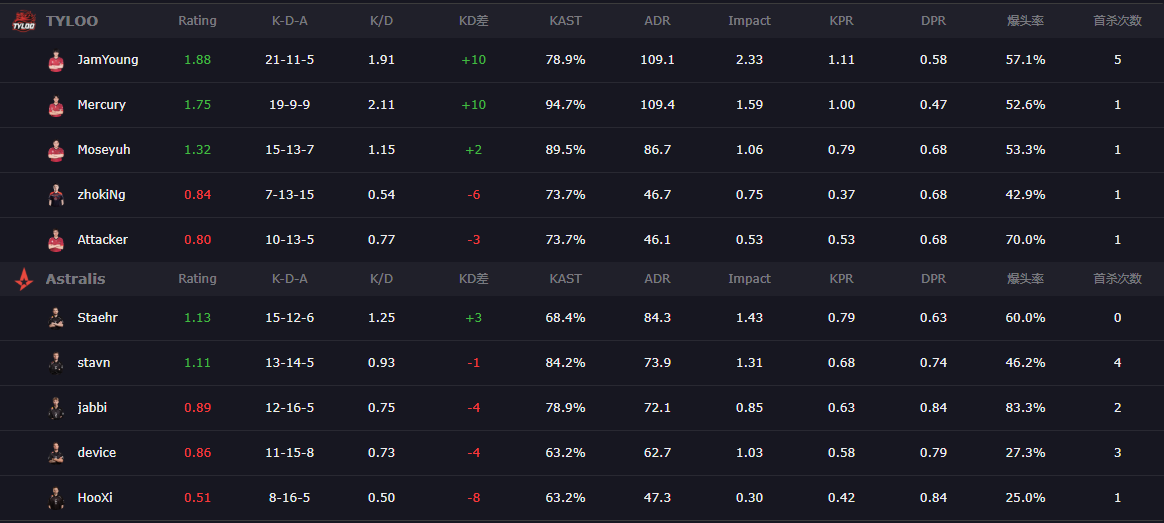The height and width of the screenshot is (523, 1164).
Task: Click Staehr's player avatar
Action: tap(56, 318)
